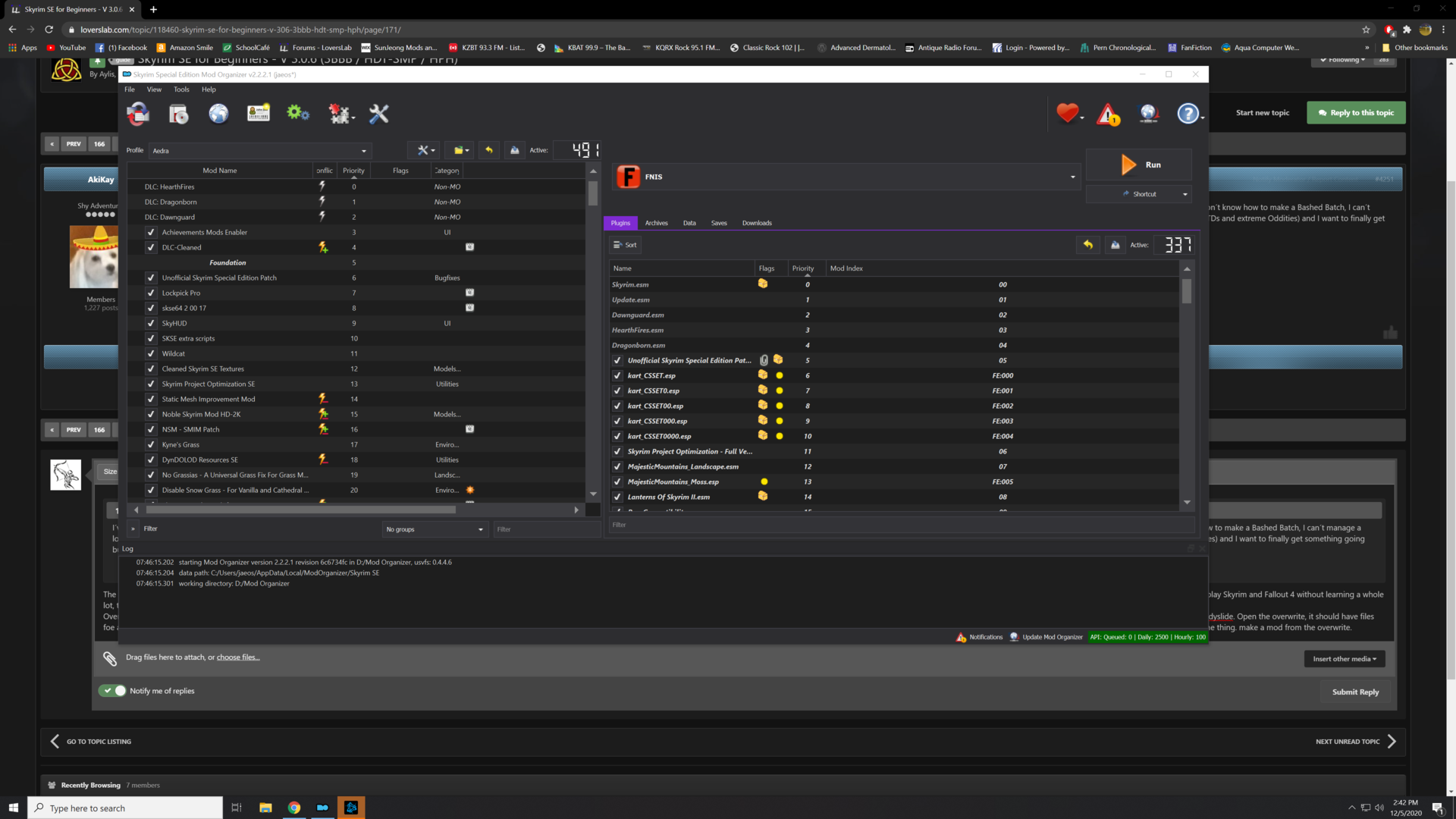Click the Update globe icon in toolbar
This screenshot has height=819, width=1456.
(x=1148, y=114)
